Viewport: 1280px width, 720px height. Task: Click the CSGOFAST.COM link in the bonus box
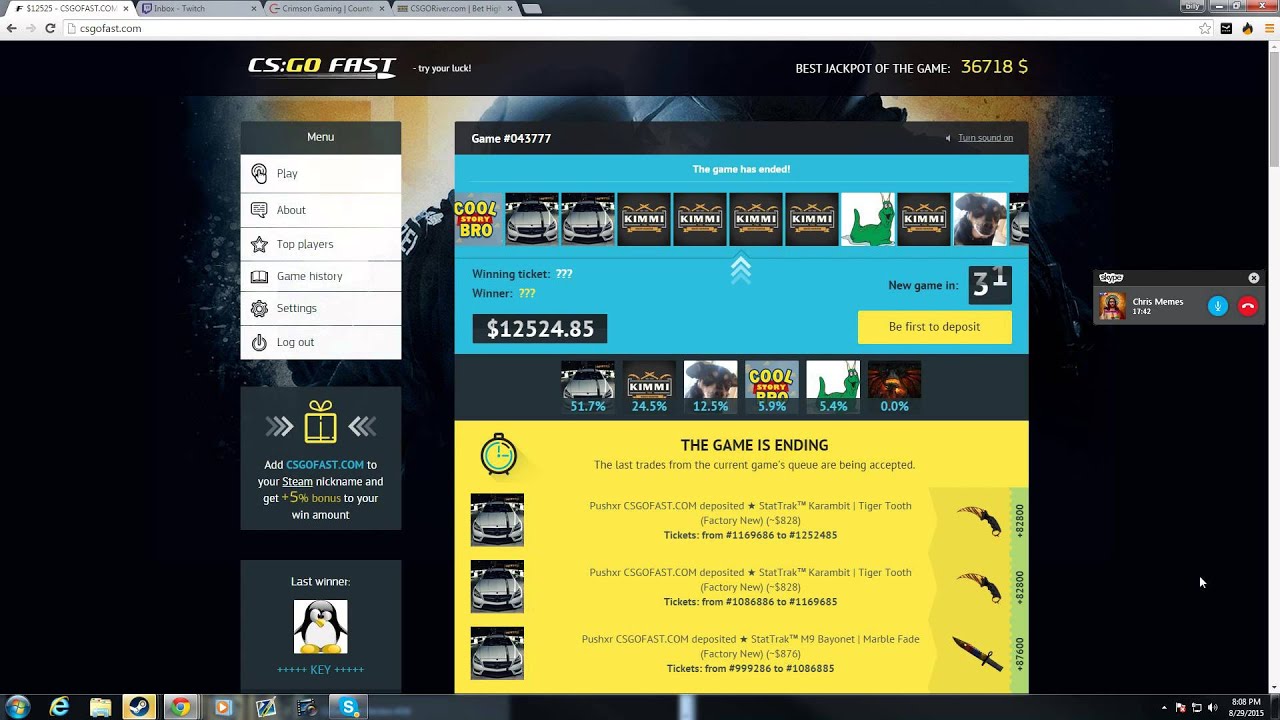(x=325, y=465)
